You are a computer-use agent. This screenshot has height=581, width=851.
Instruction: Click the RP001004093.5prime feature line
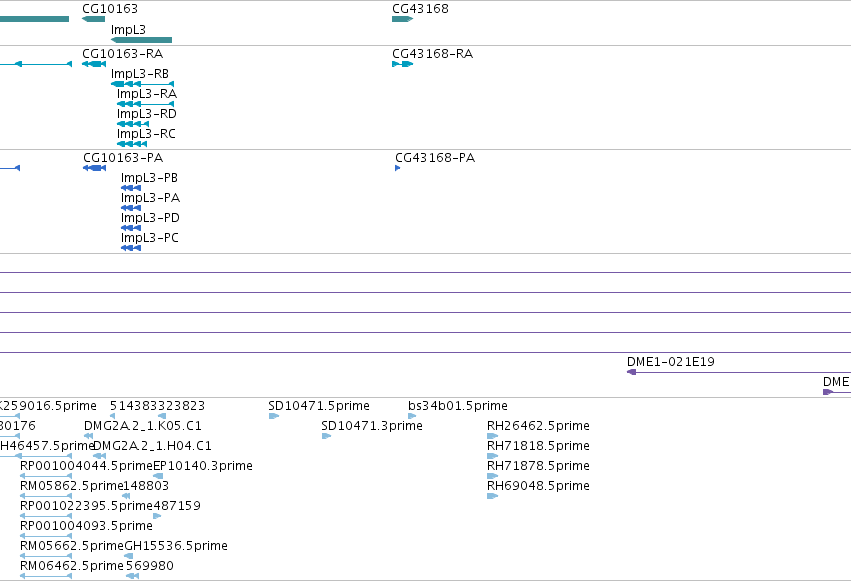point(46,536)
